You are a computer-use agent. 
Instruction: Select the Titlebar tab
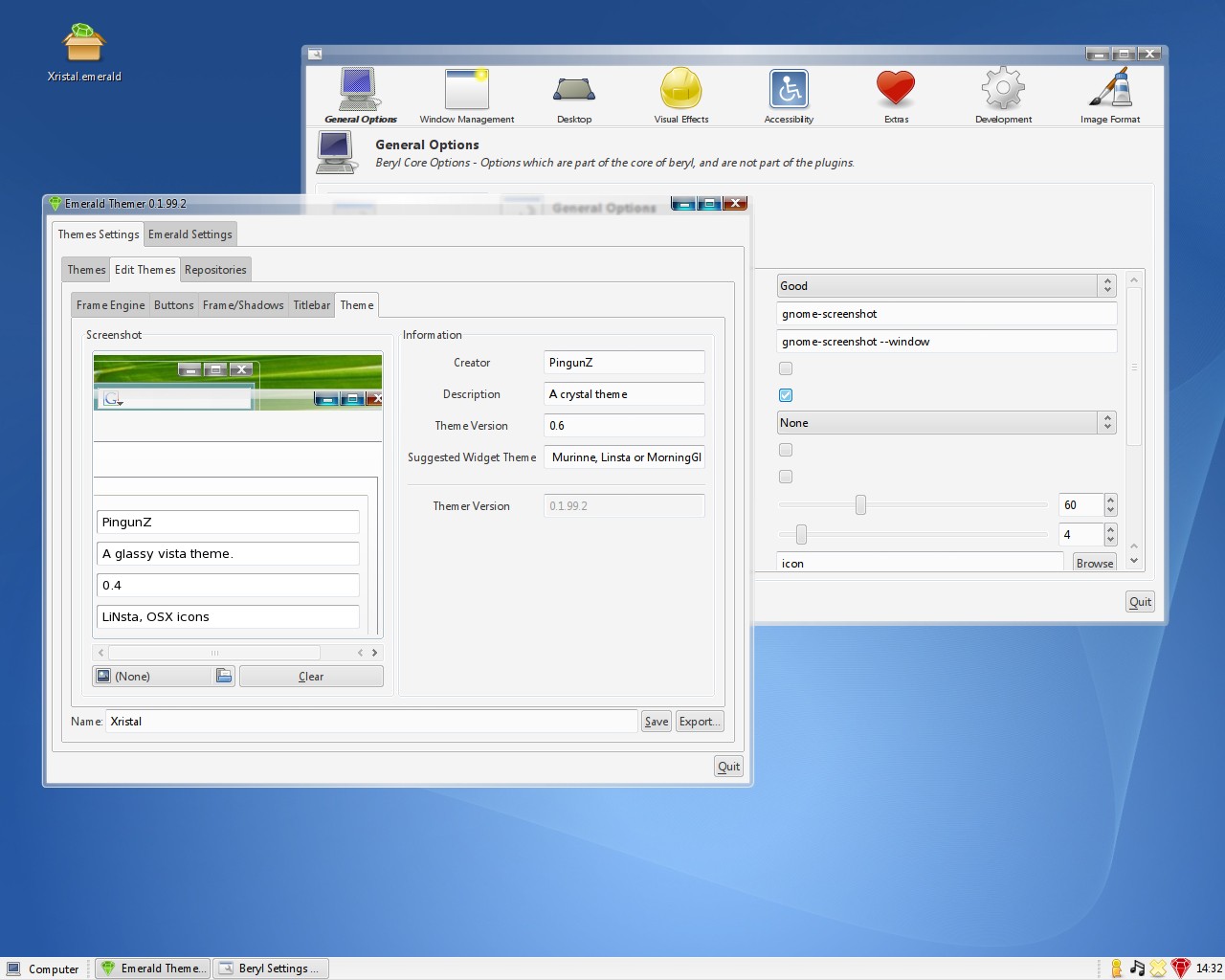pyautogui.click(x=311, y=305)
